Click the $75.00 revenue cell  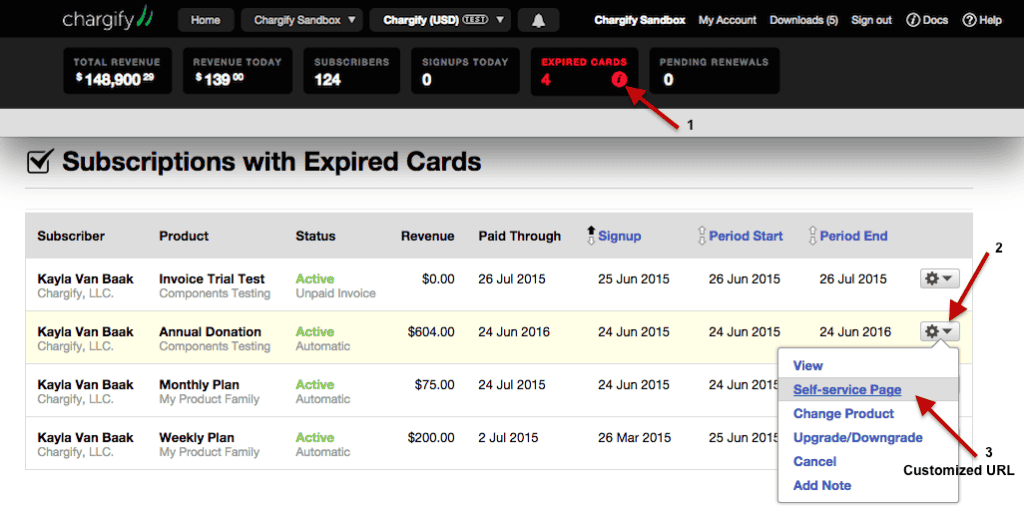tap(434, 385)
